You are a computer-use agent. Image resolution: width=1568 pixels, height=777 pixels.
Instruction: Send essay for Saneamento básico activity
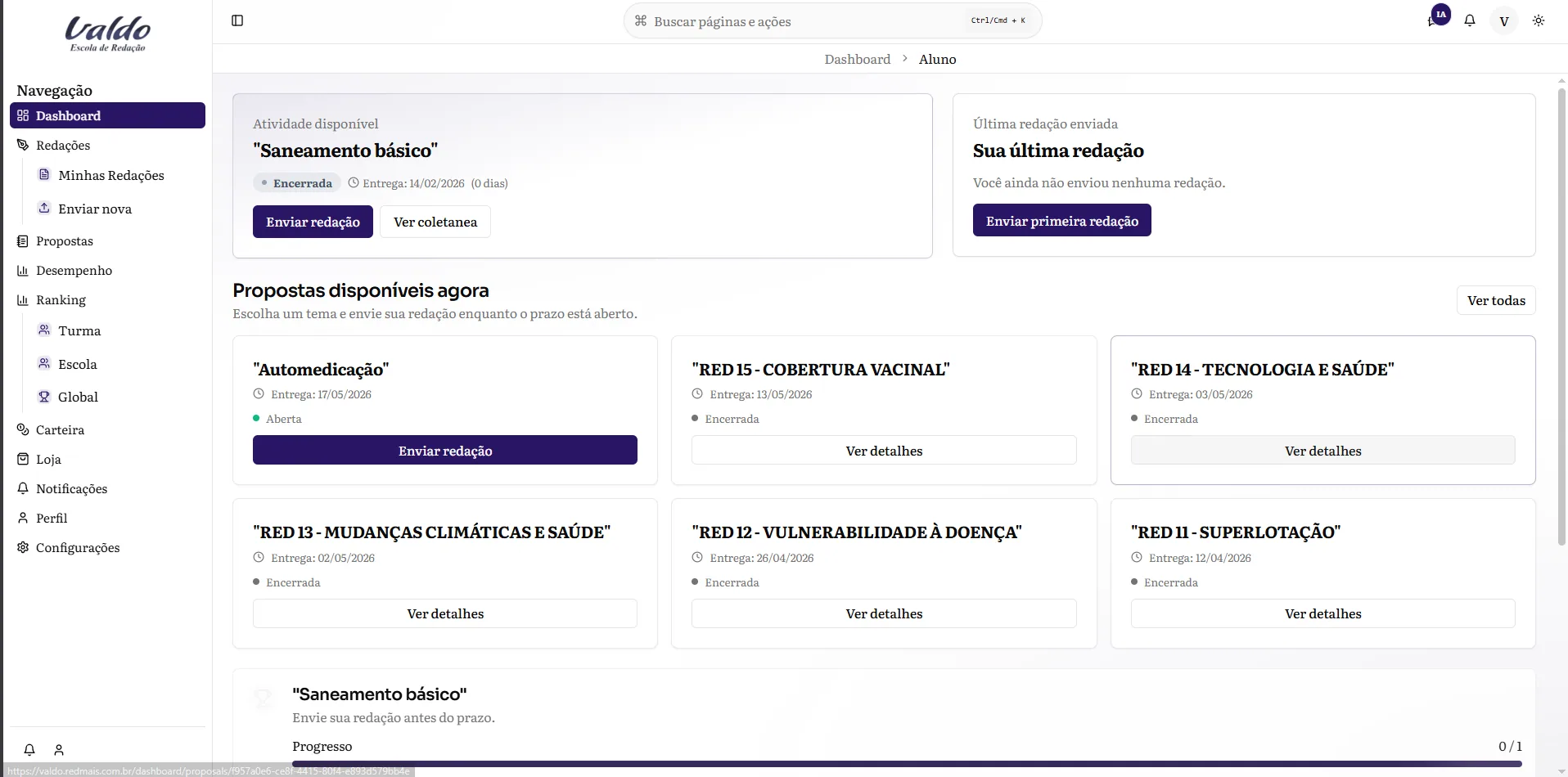coord(313,222)
